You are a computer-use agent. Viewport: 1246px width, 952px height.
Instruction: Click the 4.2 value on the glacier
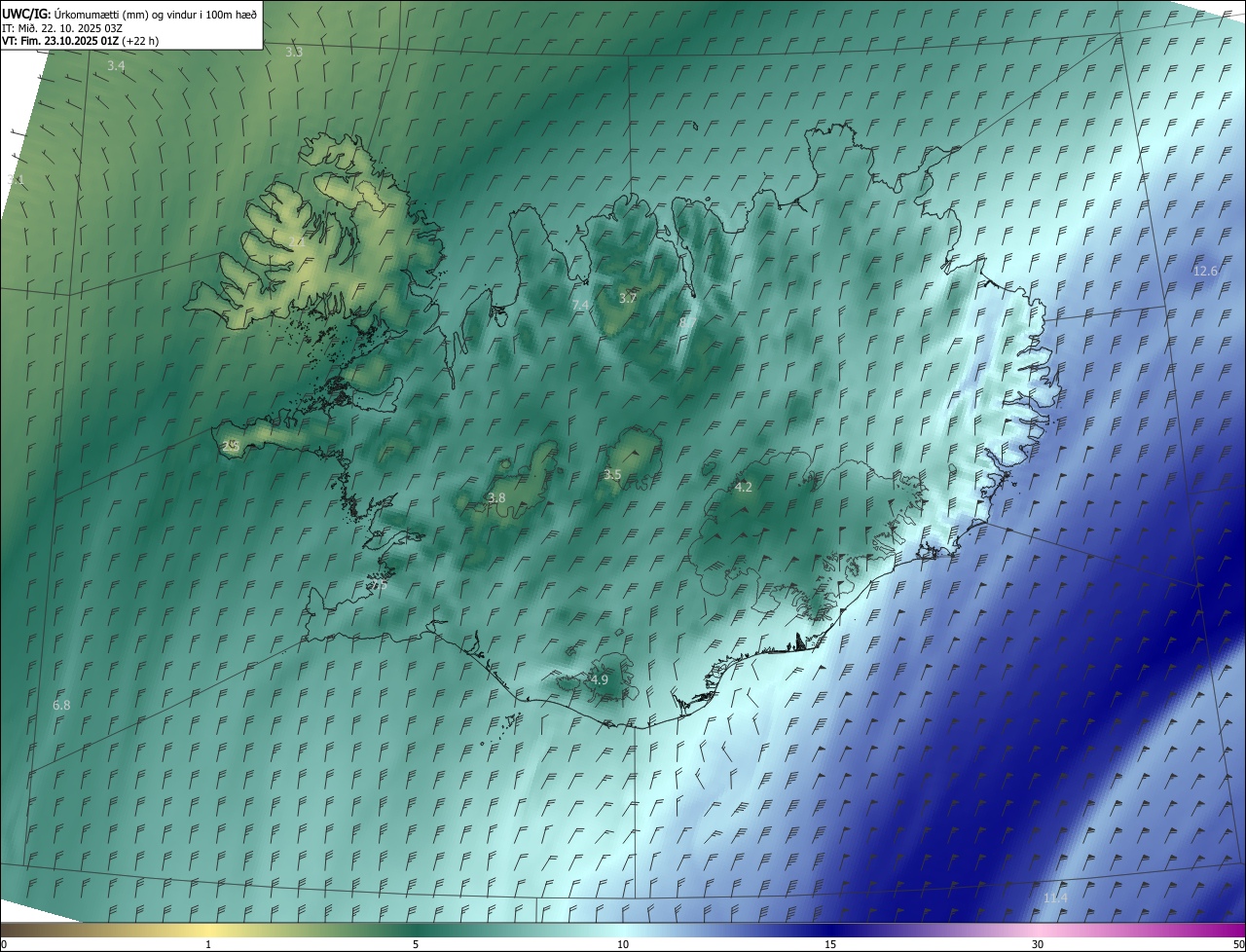744,487
